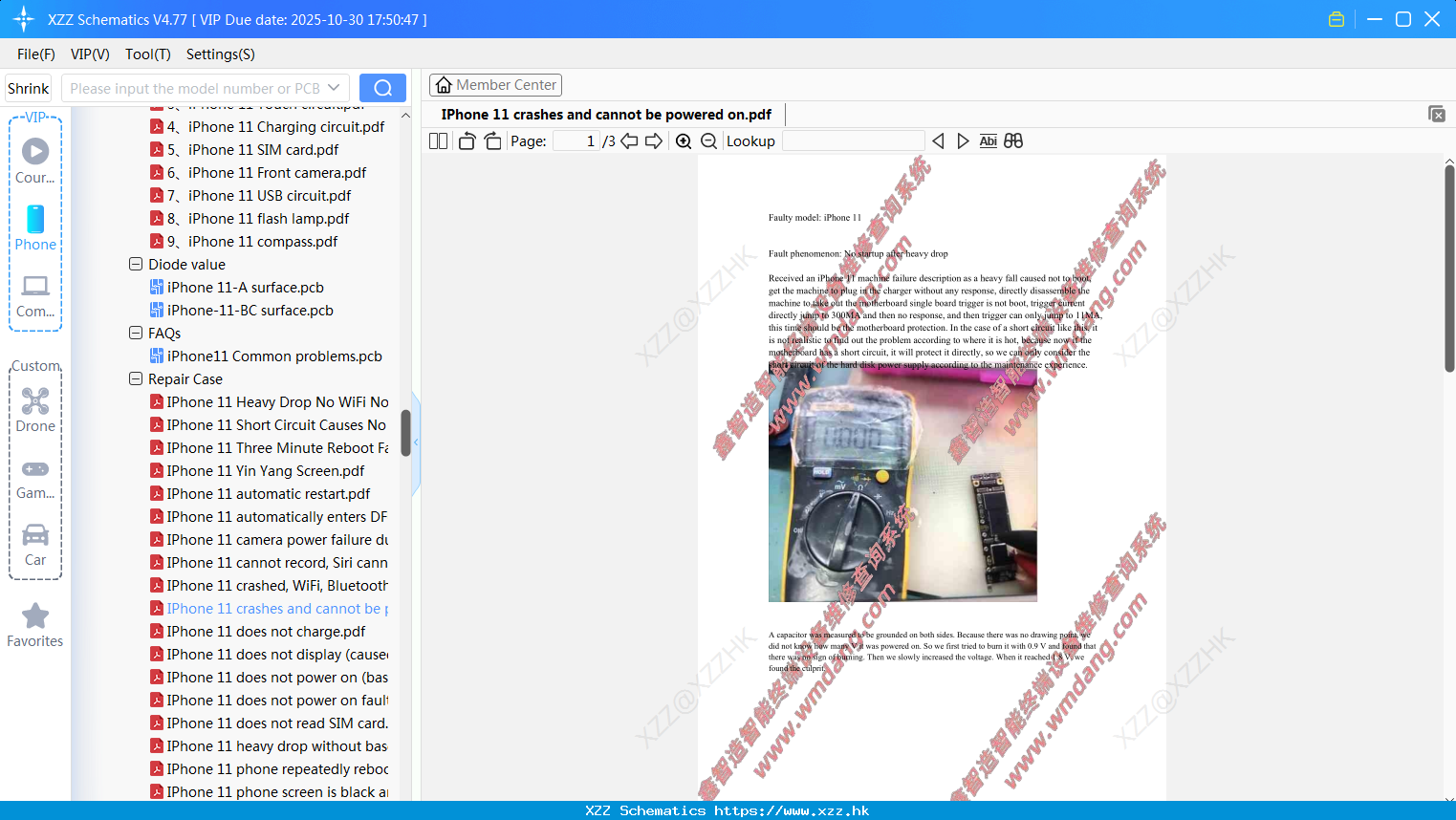The height and width of the screenshot is (820, 1456).
Task: Open the Settings(S) menu
Action: point(221,54)
